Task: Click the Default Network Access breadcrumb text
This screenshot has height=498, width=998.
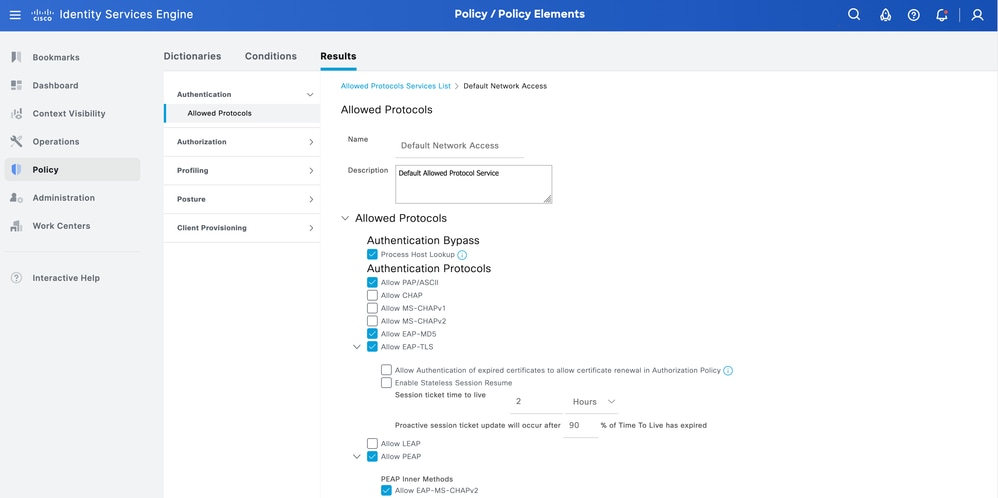Action: pos(505,86)
